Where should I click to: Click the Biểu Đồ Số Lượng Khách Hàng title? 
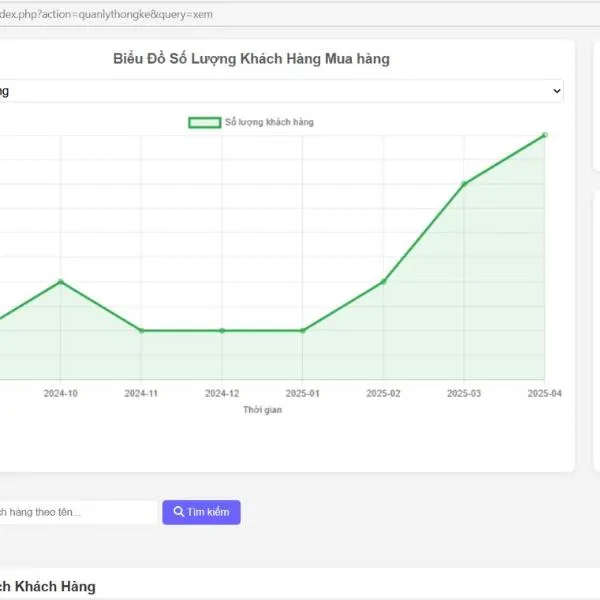click(x=251, y=59)
